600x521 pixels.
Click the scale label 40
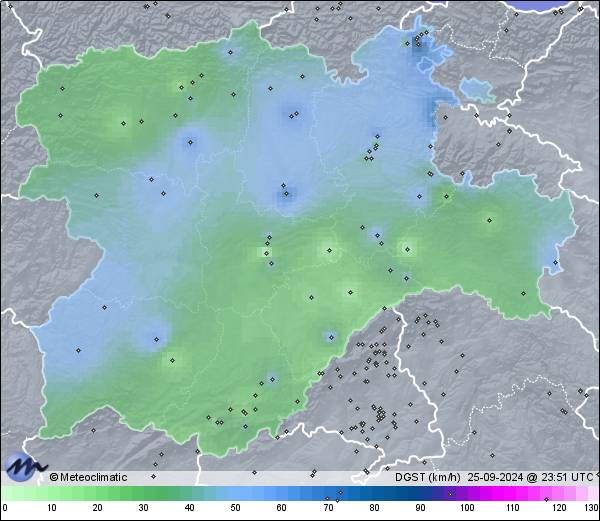[189, 508]
